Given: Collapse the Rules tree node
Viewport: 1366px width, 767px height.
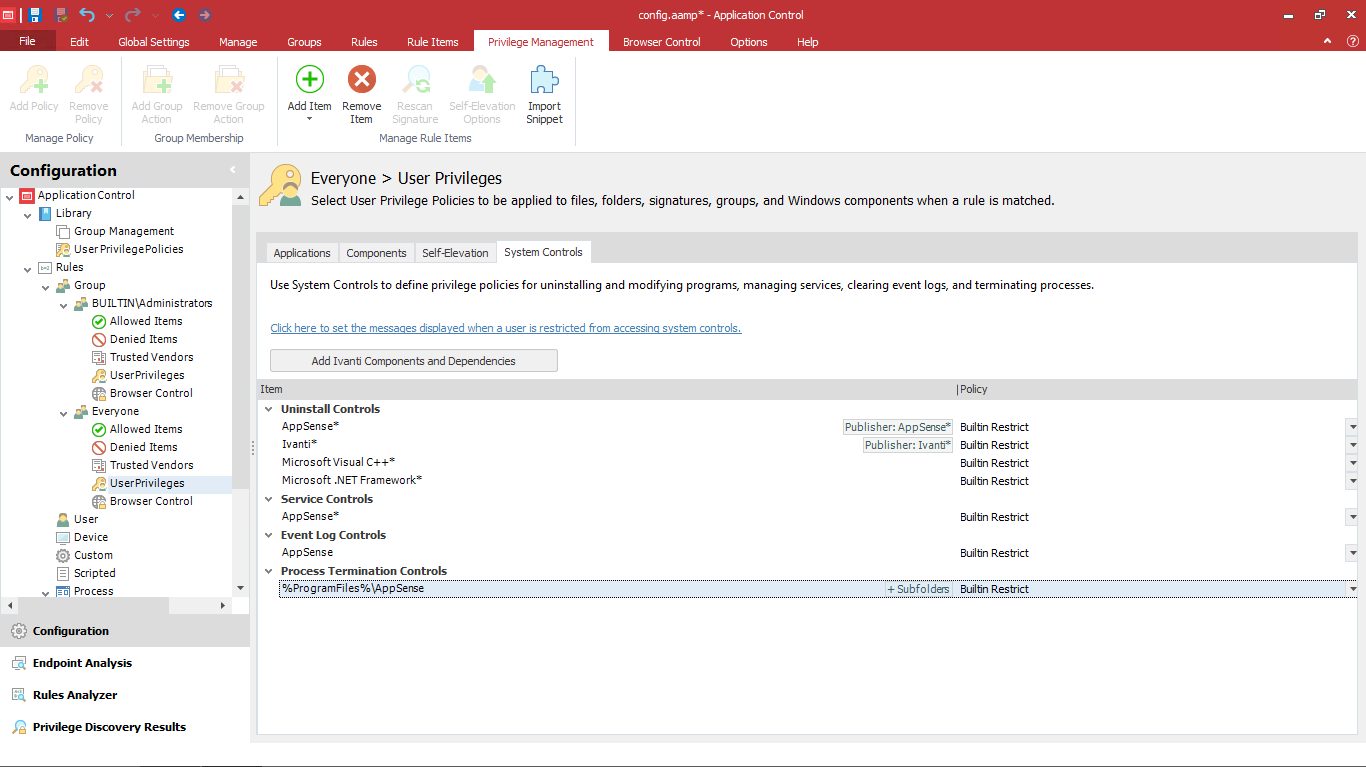Looking at the screenshot, I should tap(27, 268).
